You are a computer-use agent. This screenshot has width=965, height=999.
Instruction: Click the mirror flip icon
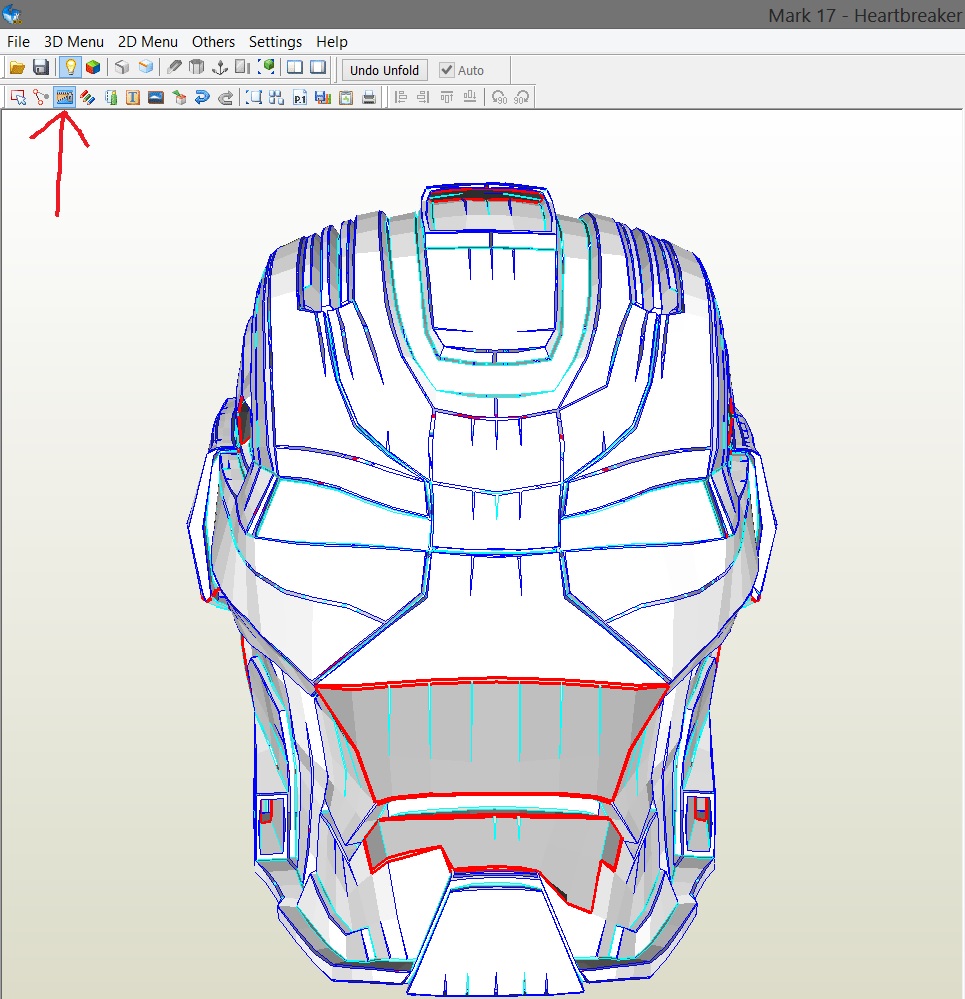pyautogui.click(x=242, y=67)
